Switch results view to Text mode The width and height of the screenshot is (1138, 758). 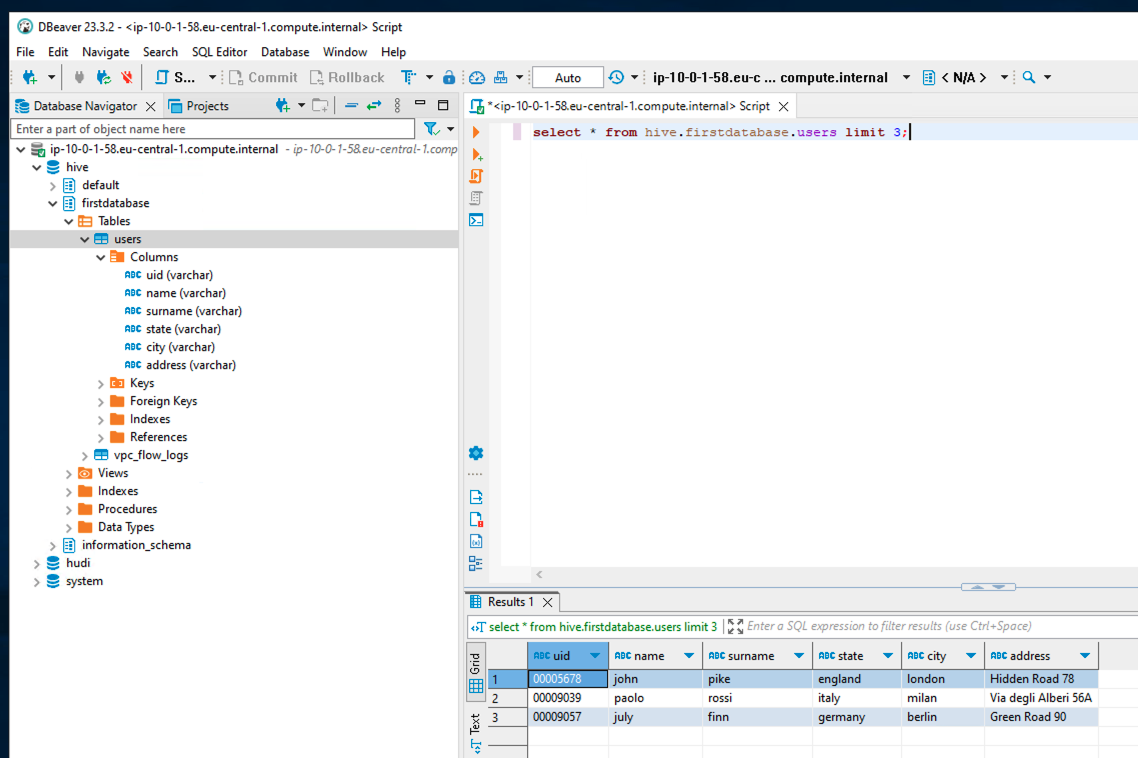(x=476, y=727)
